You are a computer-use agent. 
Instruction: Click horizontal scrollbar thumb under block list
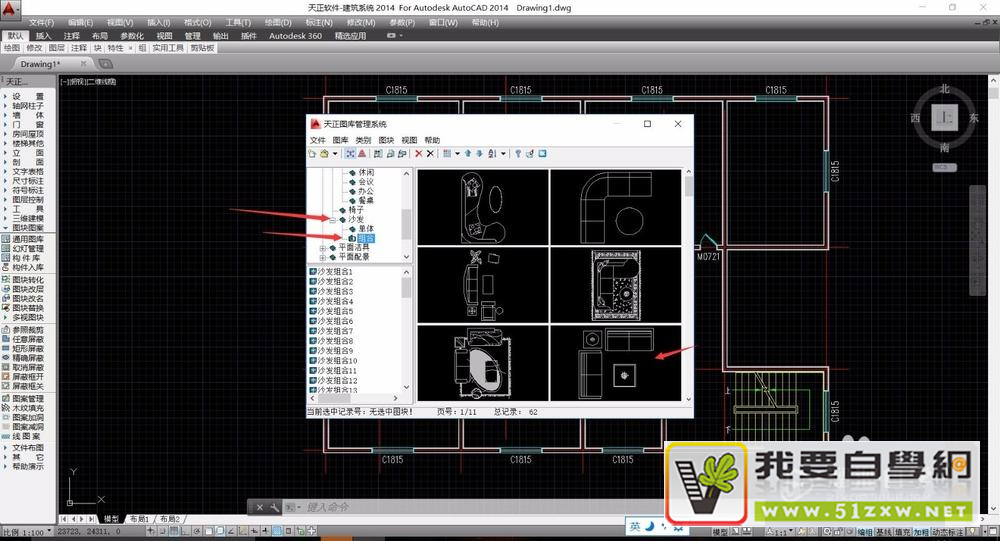click(x=334, y=398)
